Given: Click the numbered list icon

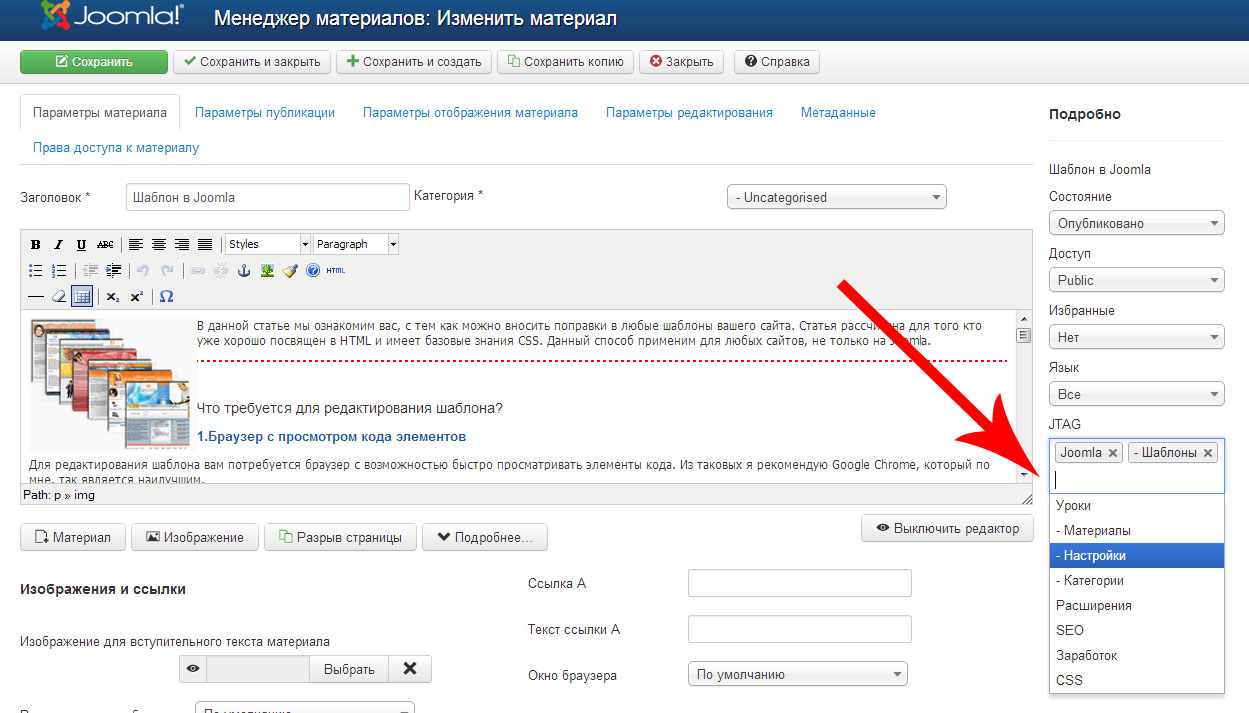Looking at the screenshot, I should pos(59,271).
